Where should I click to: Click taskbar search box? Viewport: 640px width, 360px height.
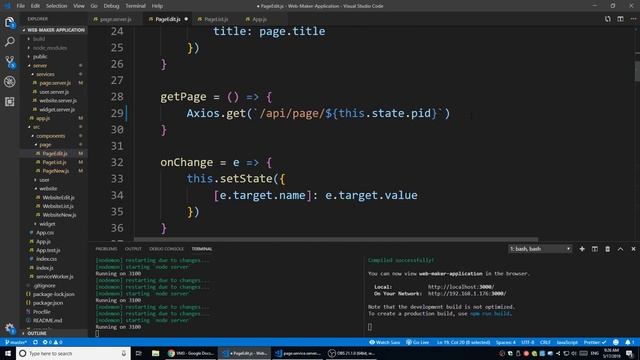click(x=73, y=353)
